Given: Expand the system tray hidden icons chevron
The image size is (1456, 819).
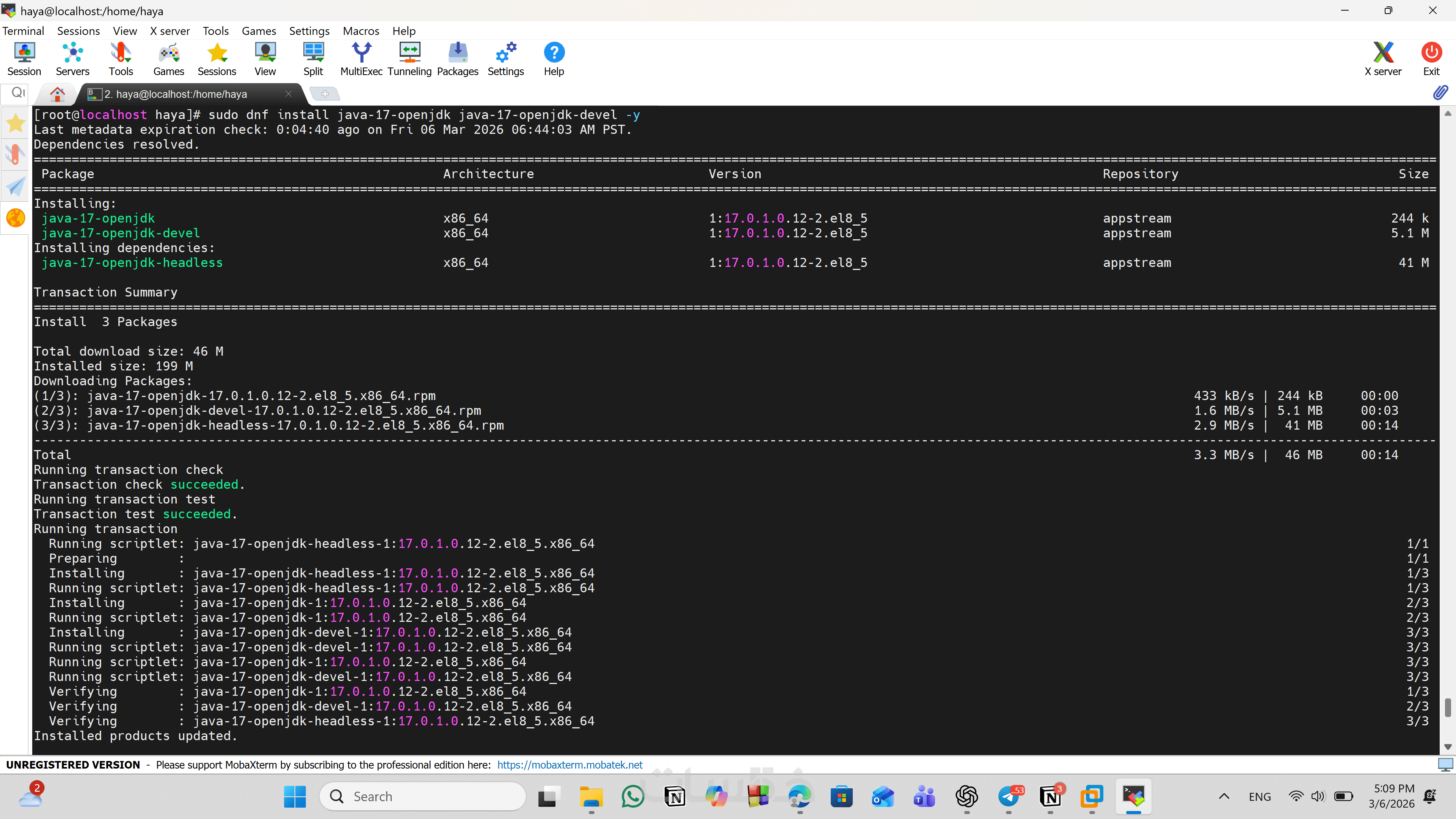Looking at the screenshot, I should pyautogui.click(x=1224, y=796).
